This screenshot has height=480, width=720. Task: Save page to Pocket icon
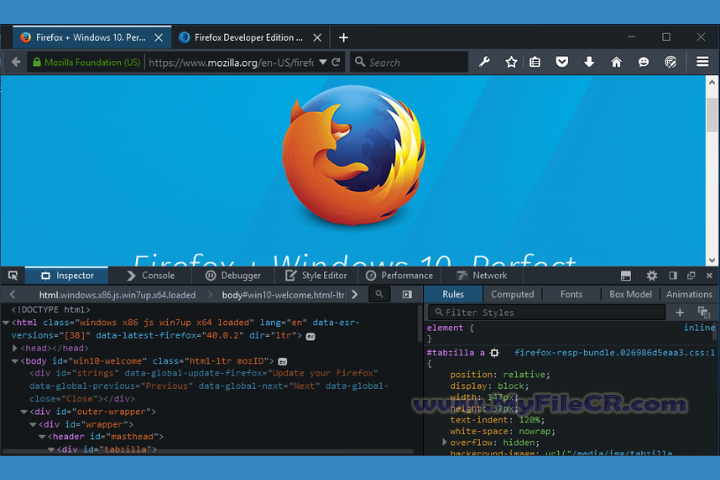point(562,62)
